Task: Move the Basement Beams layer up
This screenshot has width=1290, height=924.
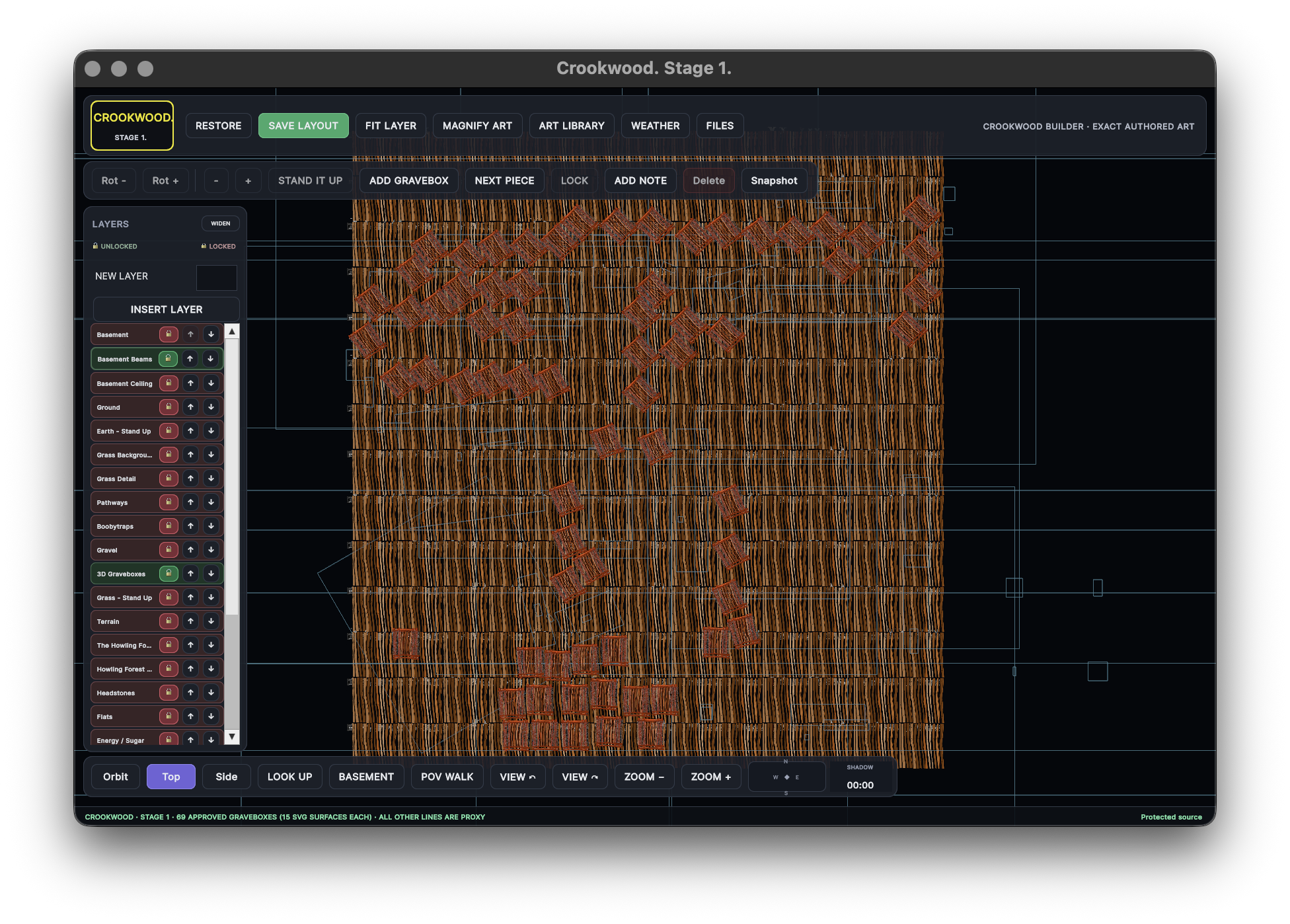Action: click(x=190, y=359)
